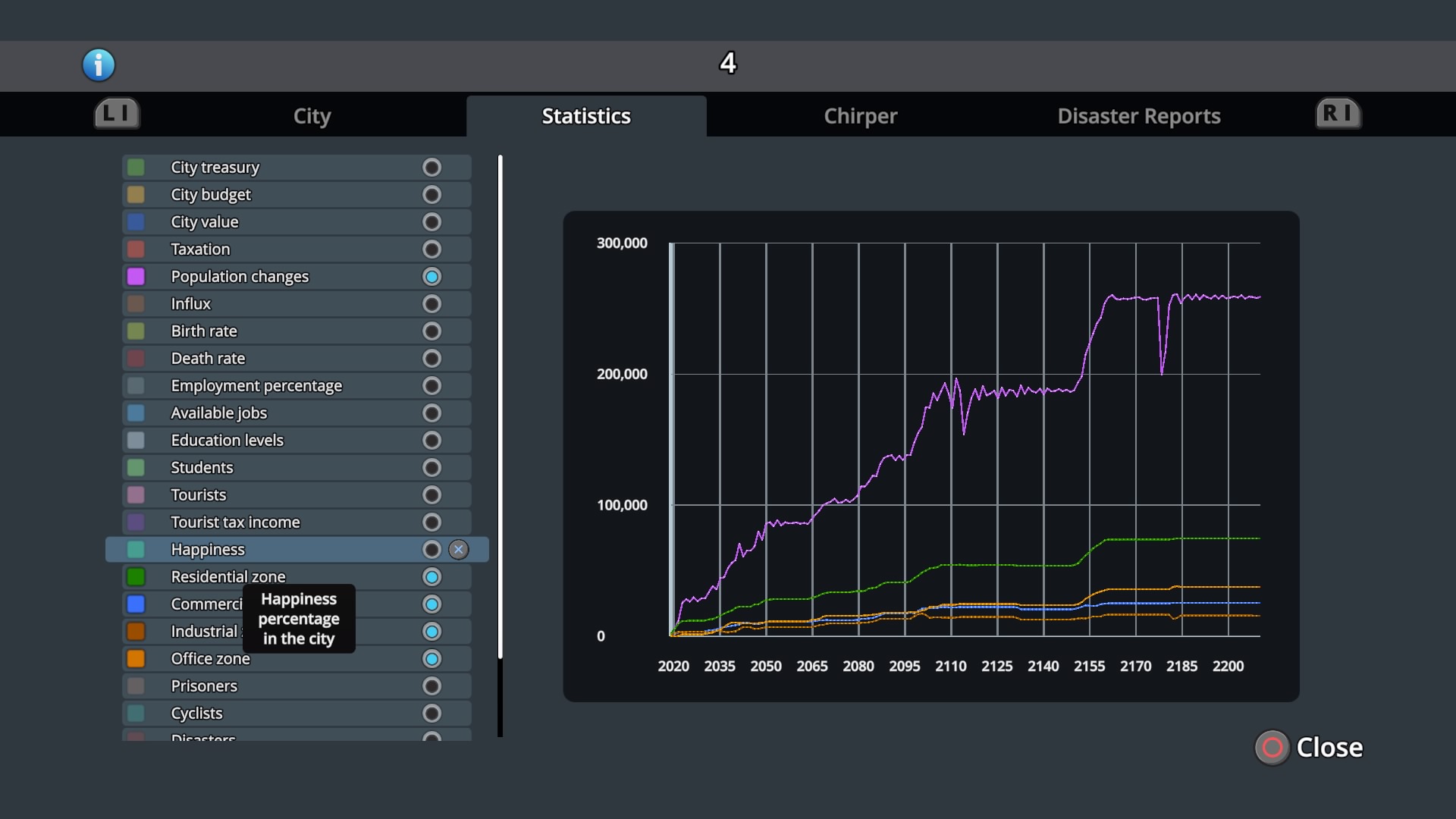1456x819 pixels.
Task: Click the Industrial zone color square
Action: [136, 632]
